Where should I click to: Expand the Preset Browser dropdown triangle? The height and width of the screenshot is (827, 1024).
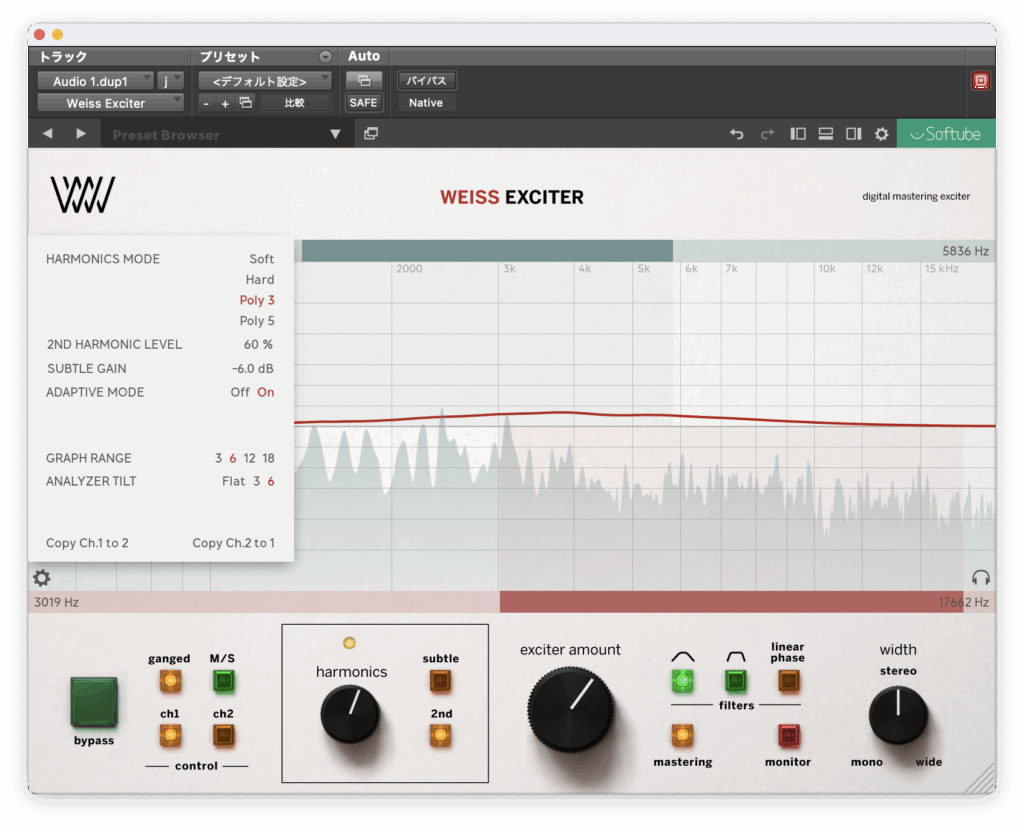click(x=335, y=134)
